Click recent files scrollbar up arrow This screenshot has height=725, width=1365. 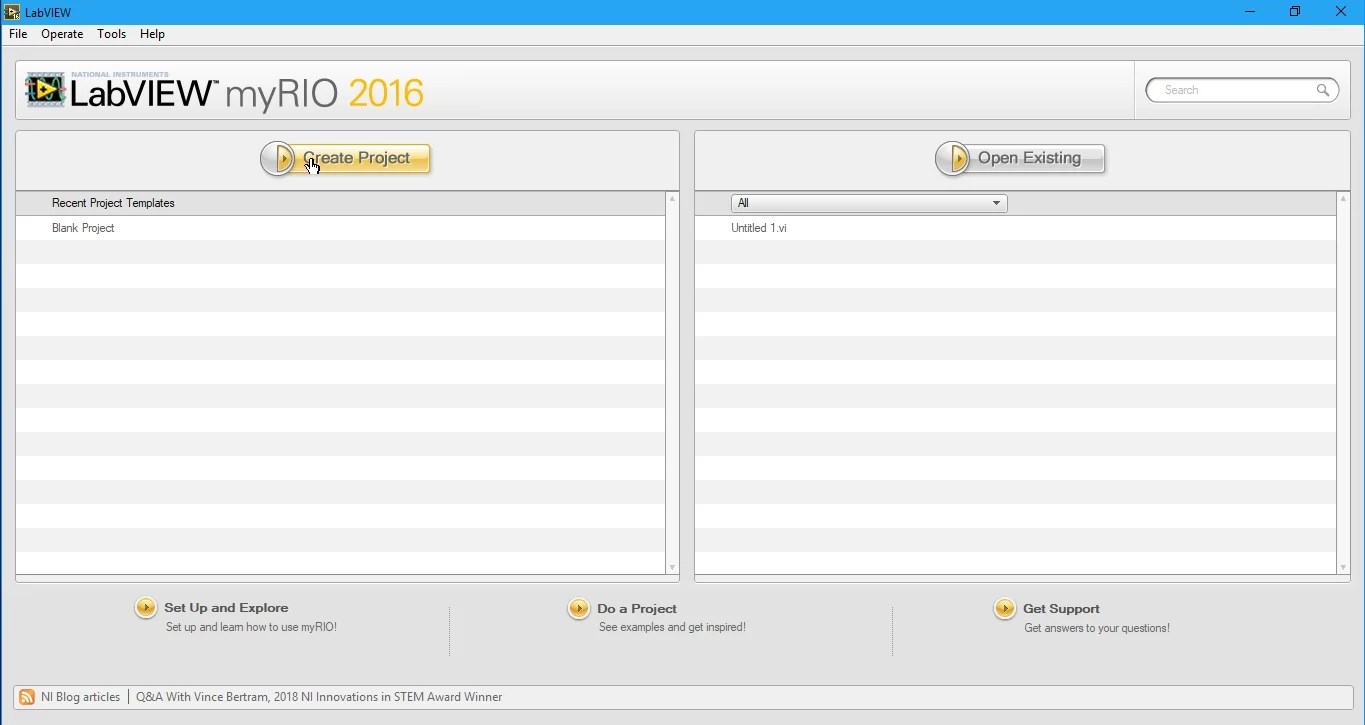1343,198
